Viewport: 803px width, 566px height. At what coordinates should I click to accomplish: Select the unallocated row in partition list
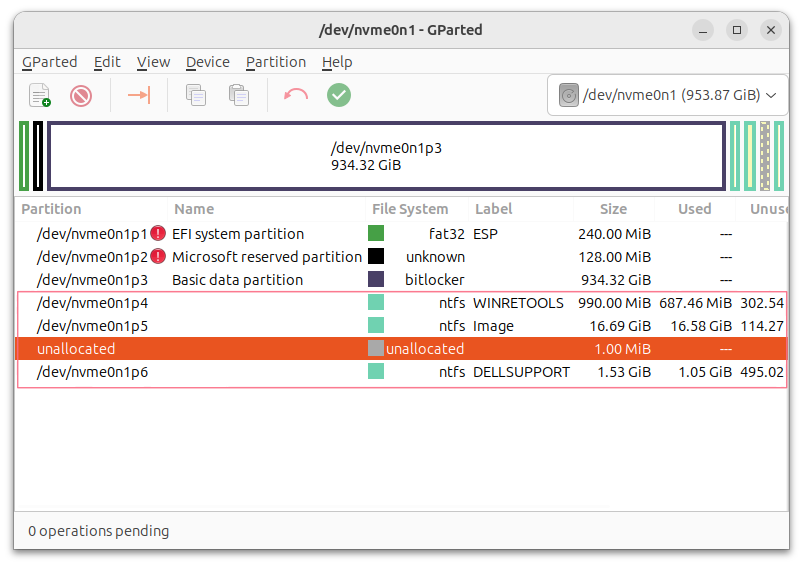[400, 349]
